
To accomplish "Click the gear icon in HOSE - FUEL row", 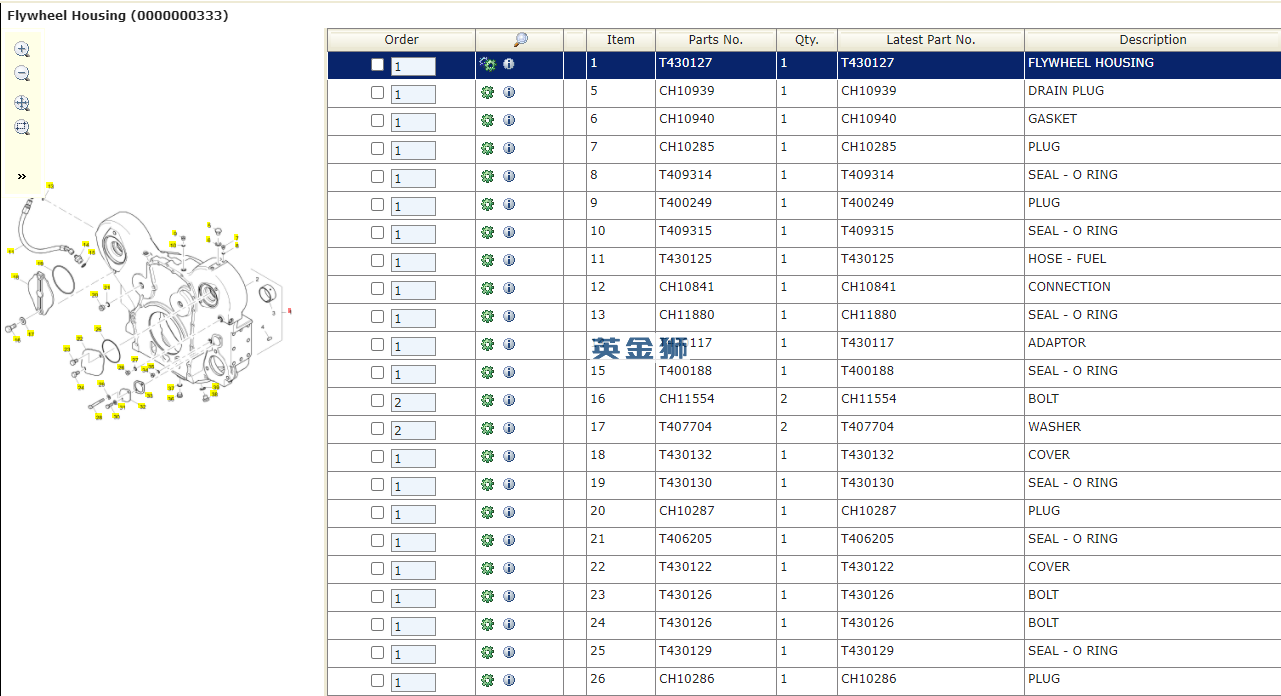I will click(x=488, y=260).
